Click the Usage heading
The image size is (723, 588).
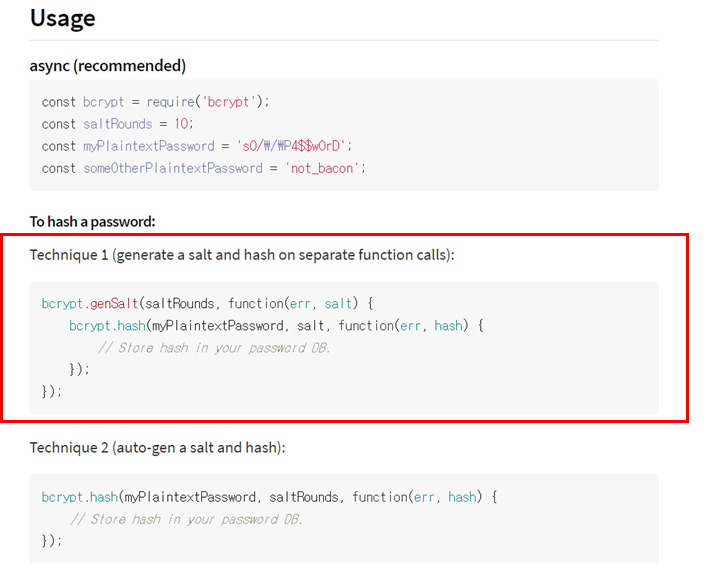(x=62, y=19)
